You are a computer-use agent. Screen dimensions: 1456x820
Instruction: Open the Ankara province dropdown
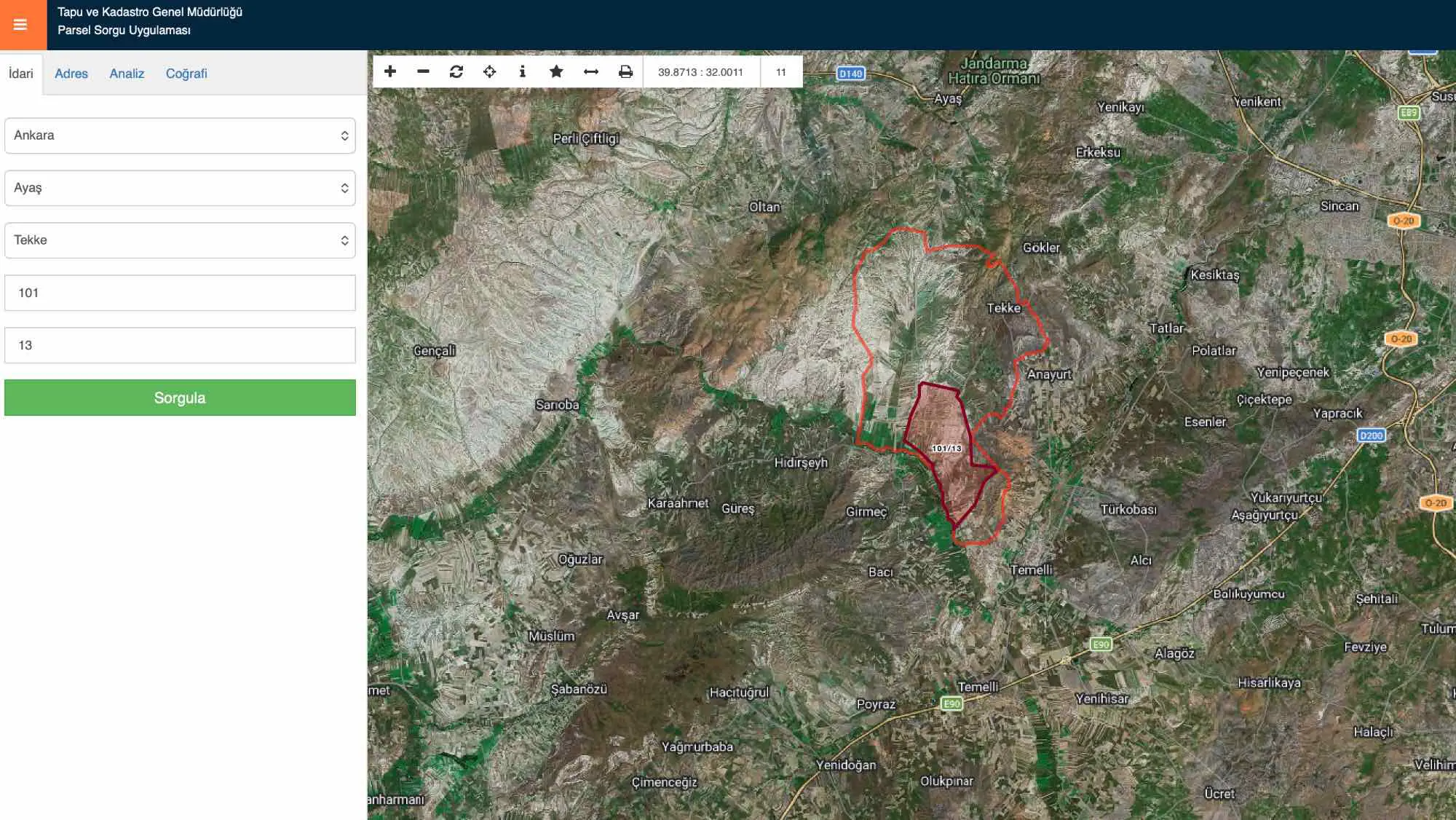click(x=180, y=135)
